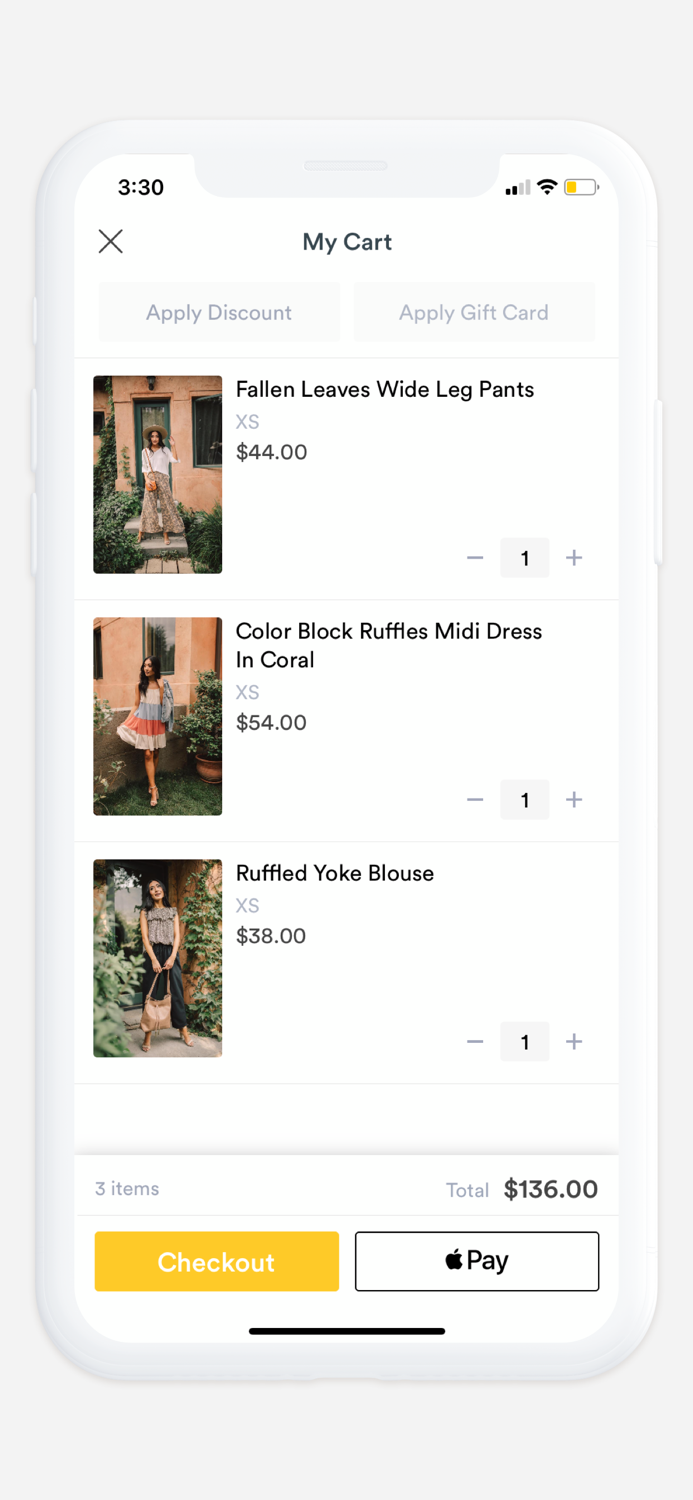This screenshot has width=693, height=1500.
Task: Open the Fallen Leaves Wide Leg Pants photo
Action: [157, 474]
